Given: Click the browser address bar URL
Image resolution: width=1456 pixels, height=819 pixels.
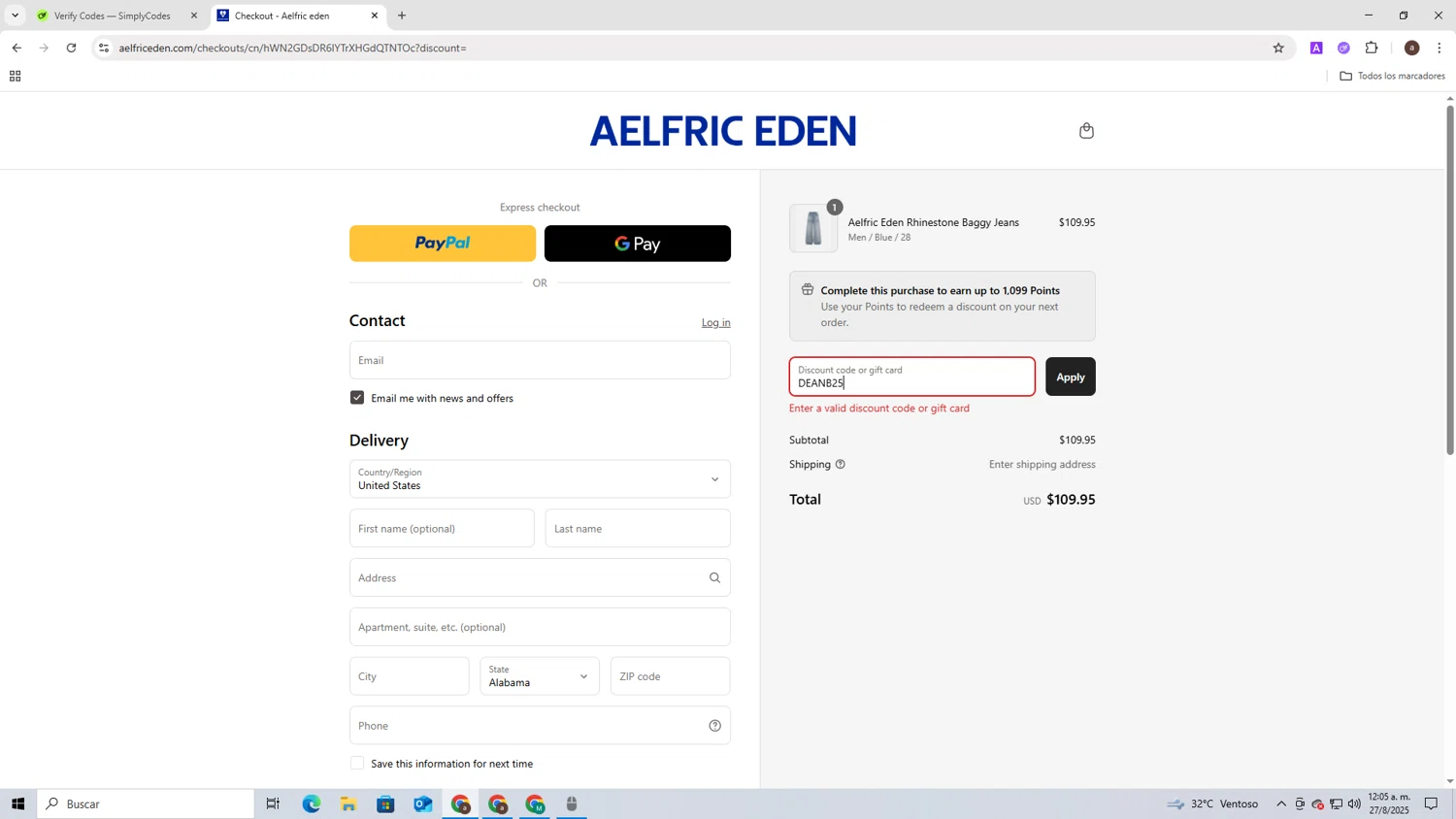Looking at the screenshot, I should point(292,48).
